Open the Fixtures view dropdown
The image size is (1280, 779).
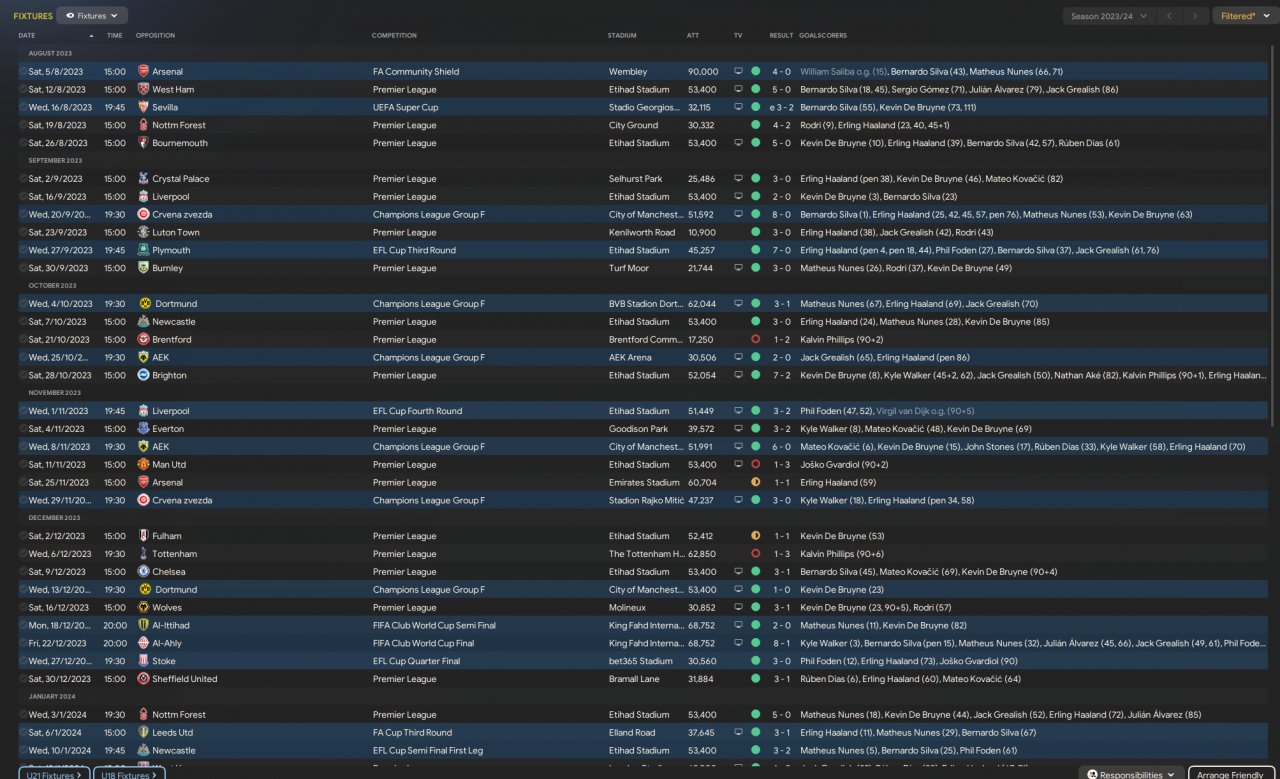92,16
